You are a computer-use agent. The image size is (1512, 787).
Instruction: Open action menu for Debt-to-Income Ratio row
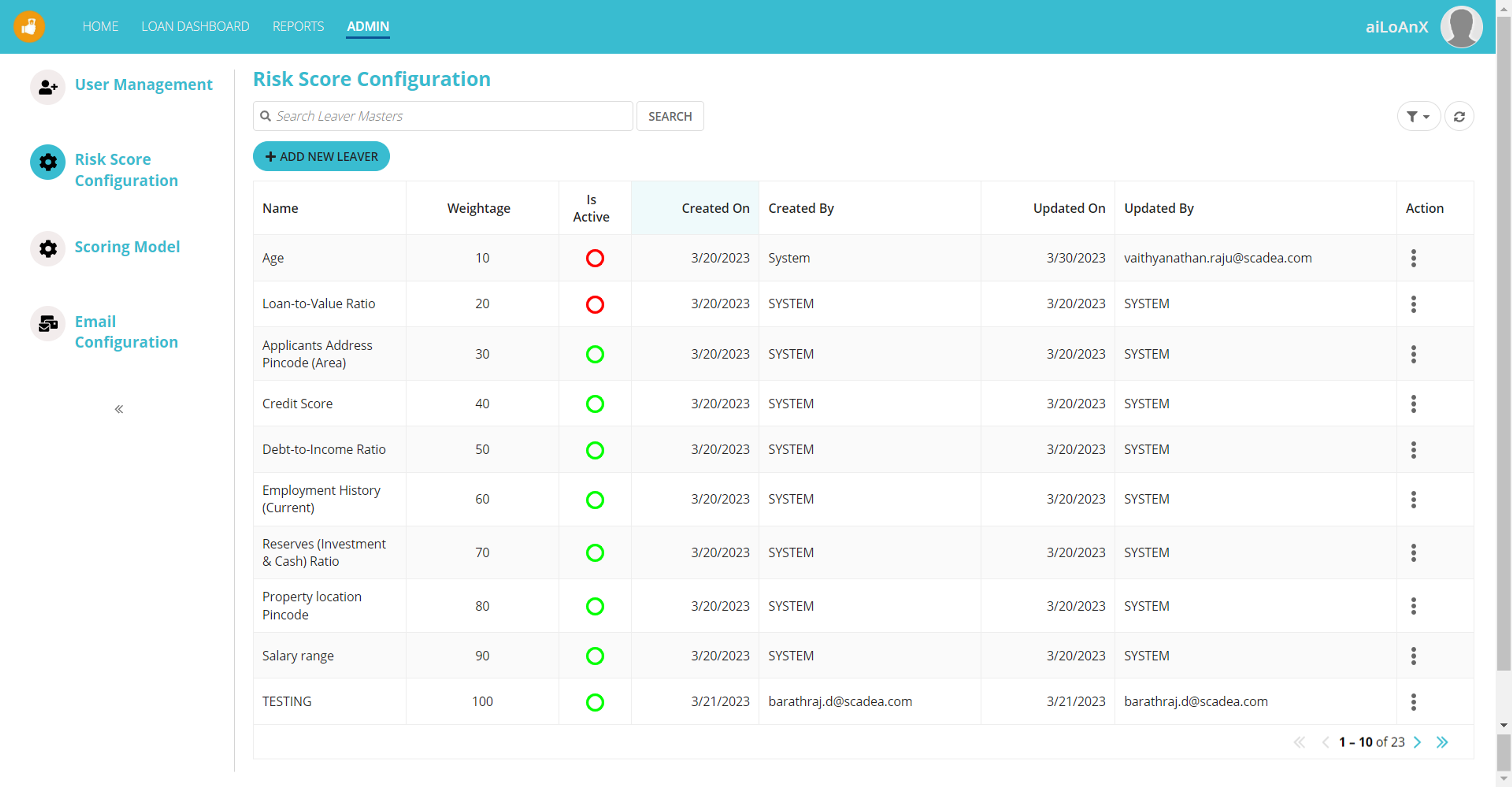click(1414, 449)
